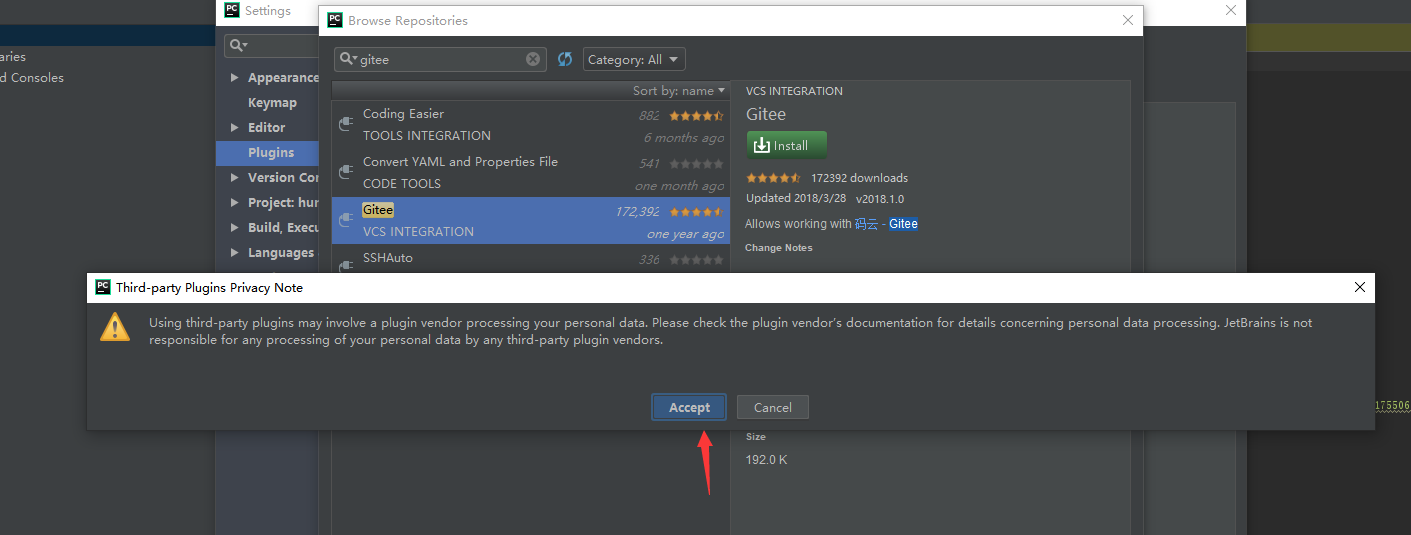Click the v2018.1.0 version text
This screenshot has width=1411, height=535.
[880, 198]
